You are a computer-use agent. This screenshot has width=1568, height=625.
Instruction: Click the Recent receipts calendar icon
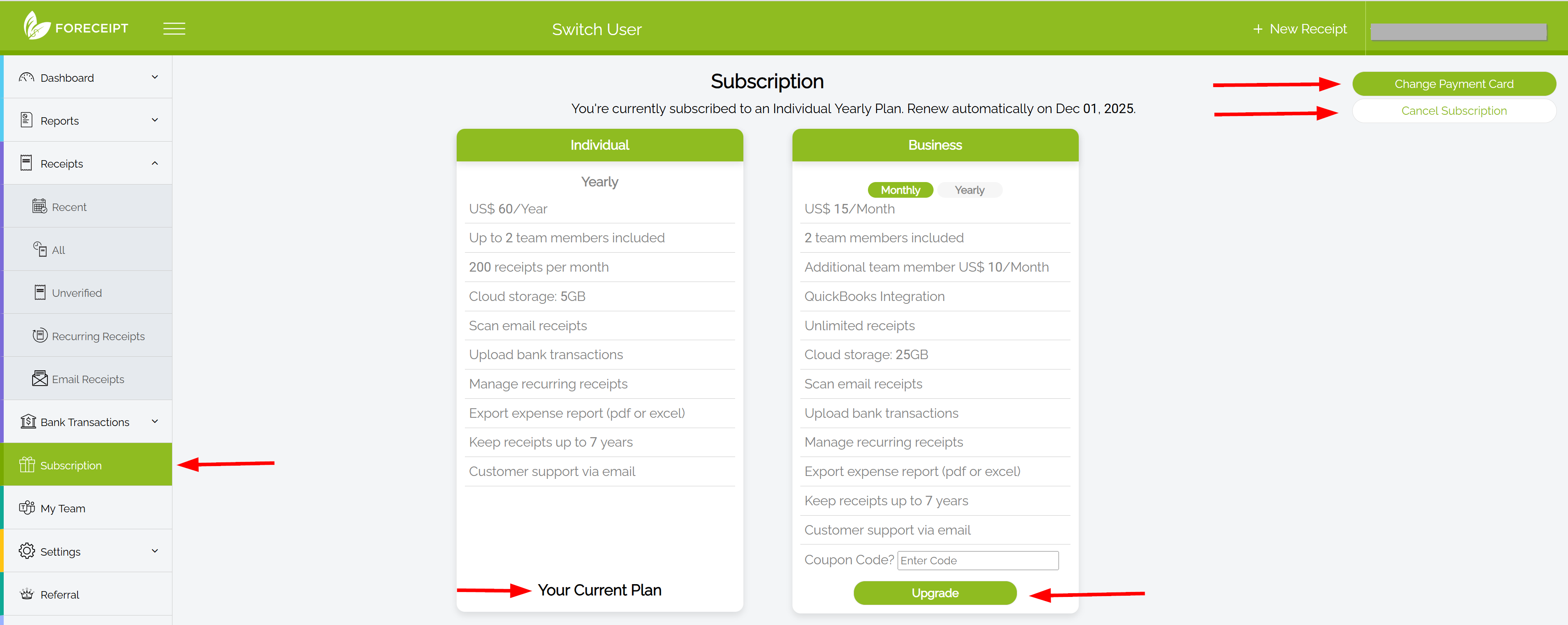(x=40, y=206)
